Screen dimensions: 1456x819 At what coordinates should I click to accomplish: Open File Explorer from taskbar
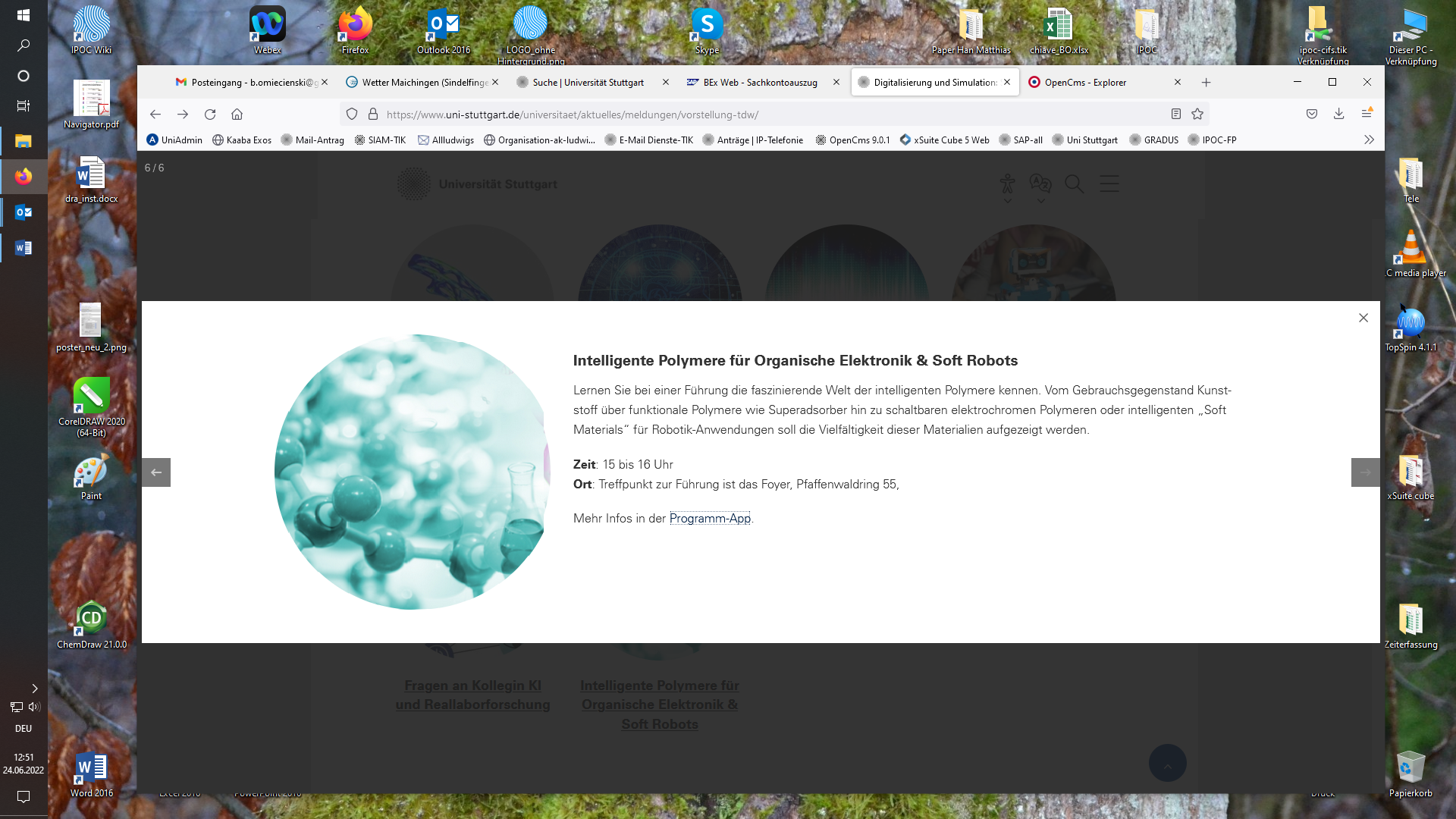click(24, 141)
